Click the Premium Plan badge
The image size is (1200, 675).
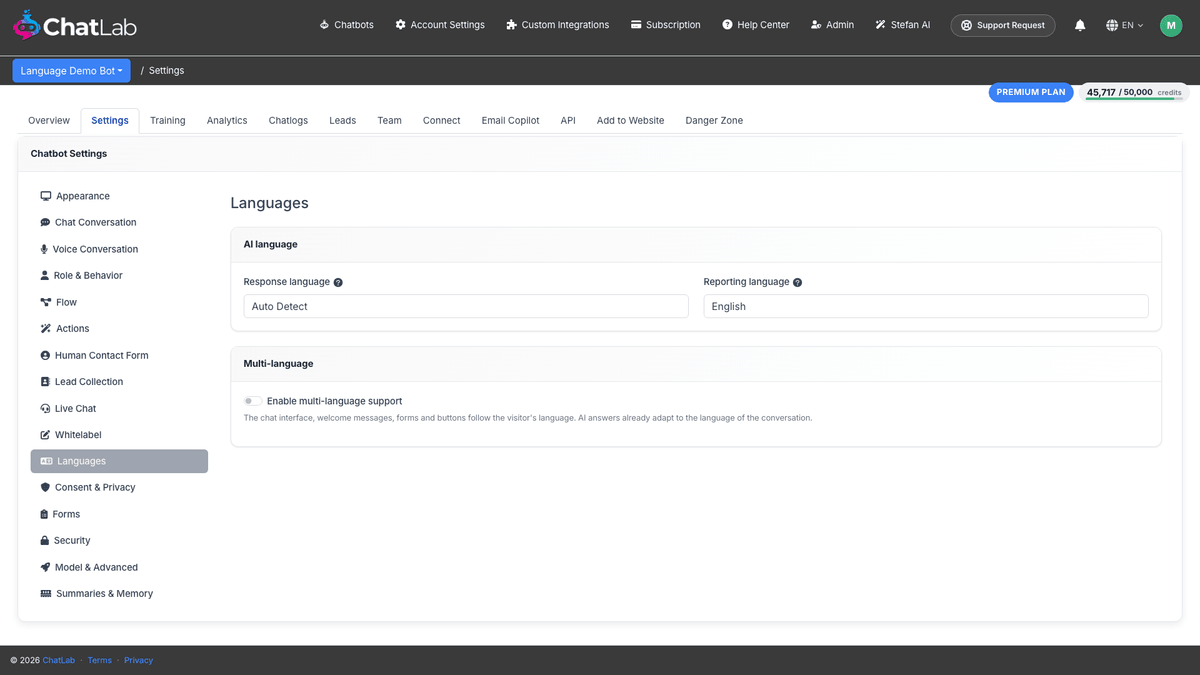click(1031, 92)
